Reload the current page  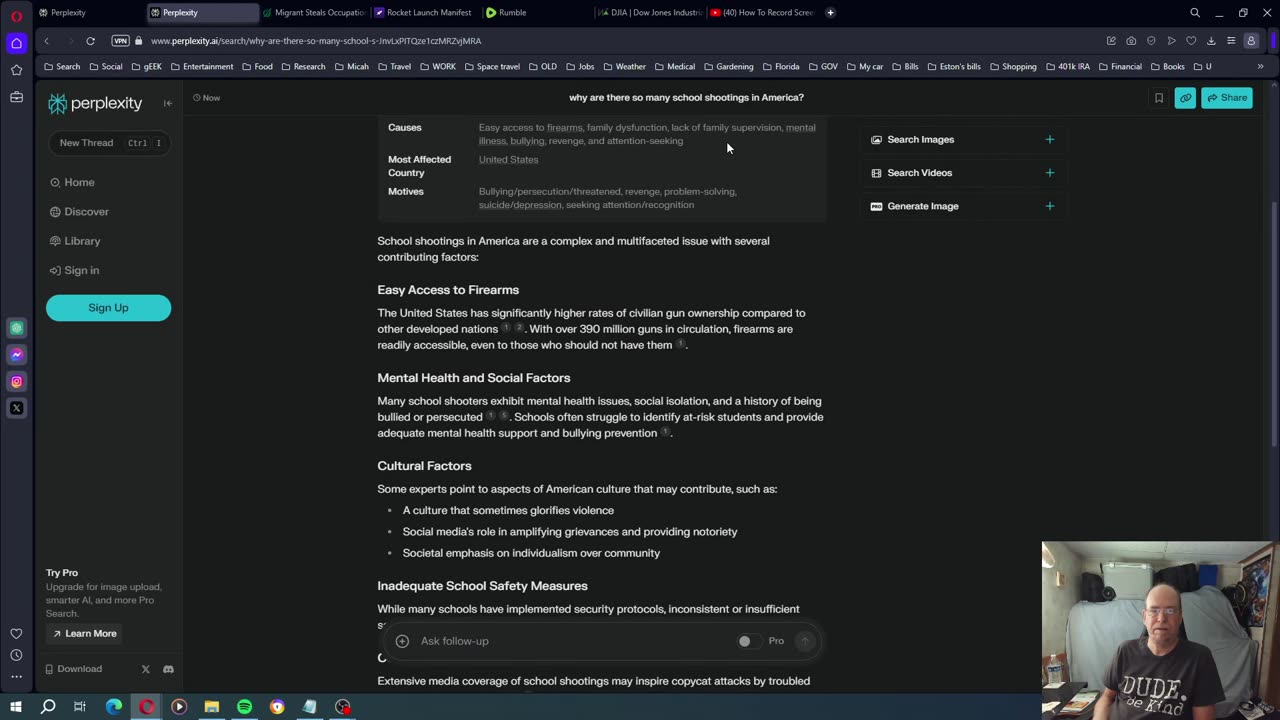[x=90, y=41]
